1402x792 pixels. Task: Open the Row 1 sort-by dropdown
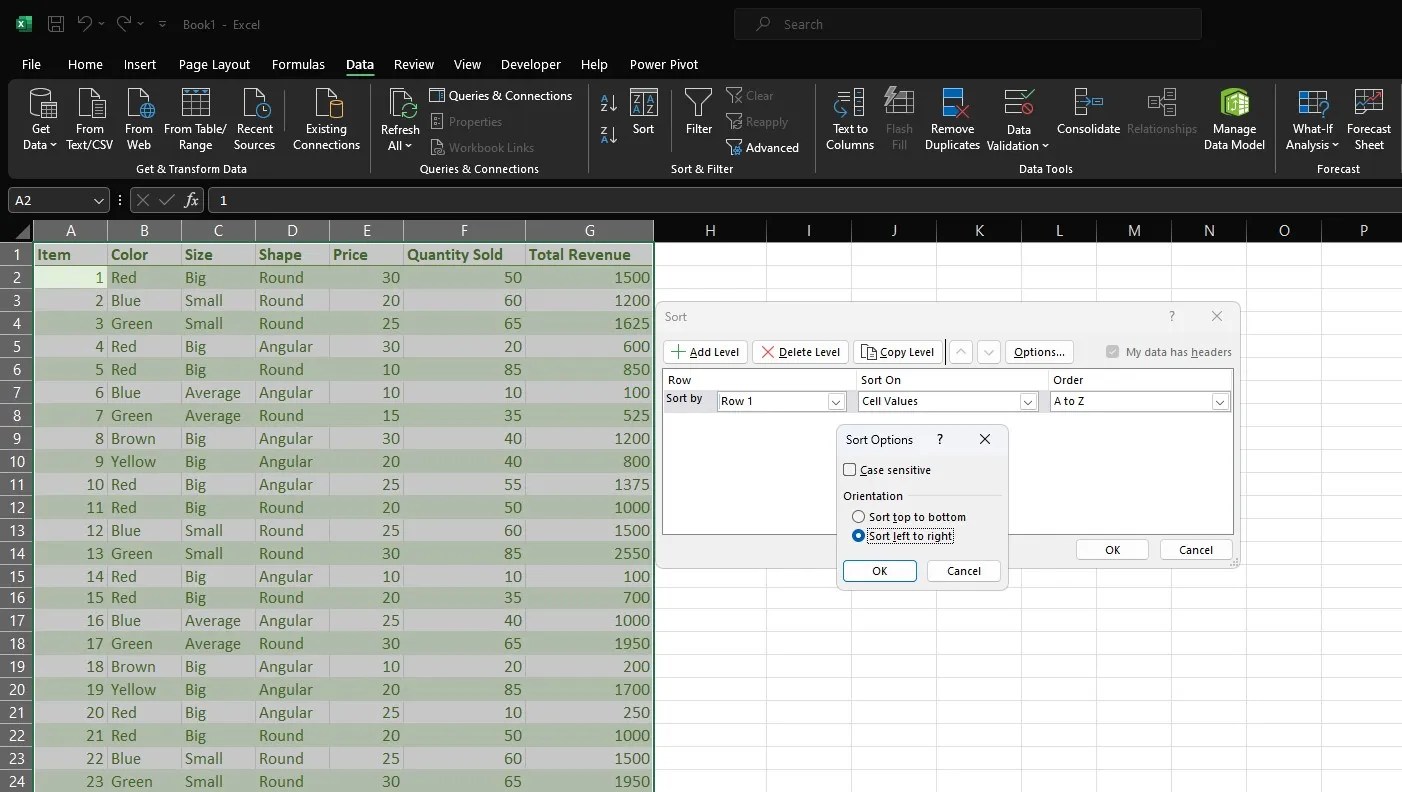tap(836, 401)
